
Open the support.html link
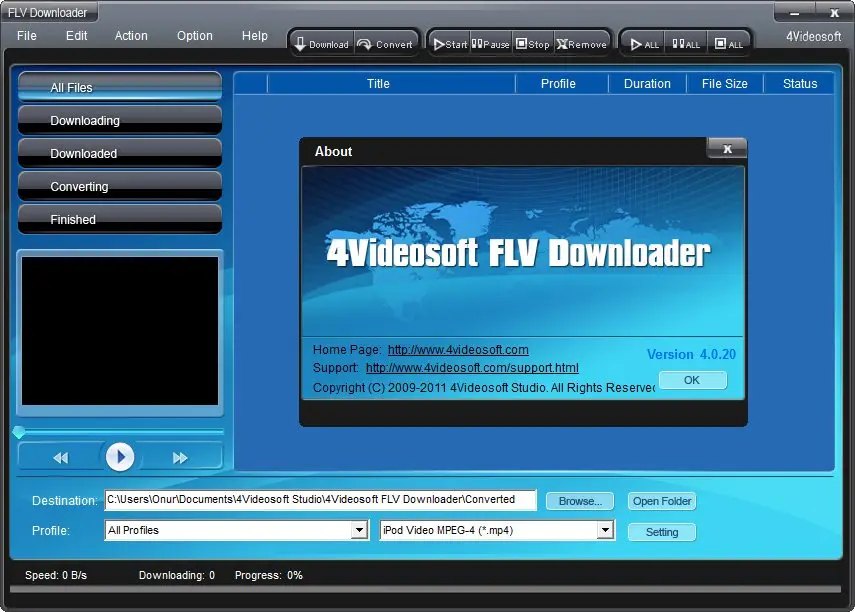[472, 368]
